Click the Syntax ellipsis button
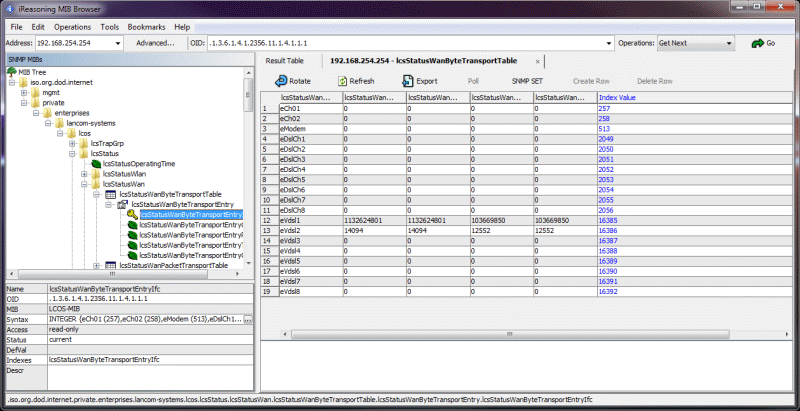This screenshot has height=411, width=800. pos(246,318)
